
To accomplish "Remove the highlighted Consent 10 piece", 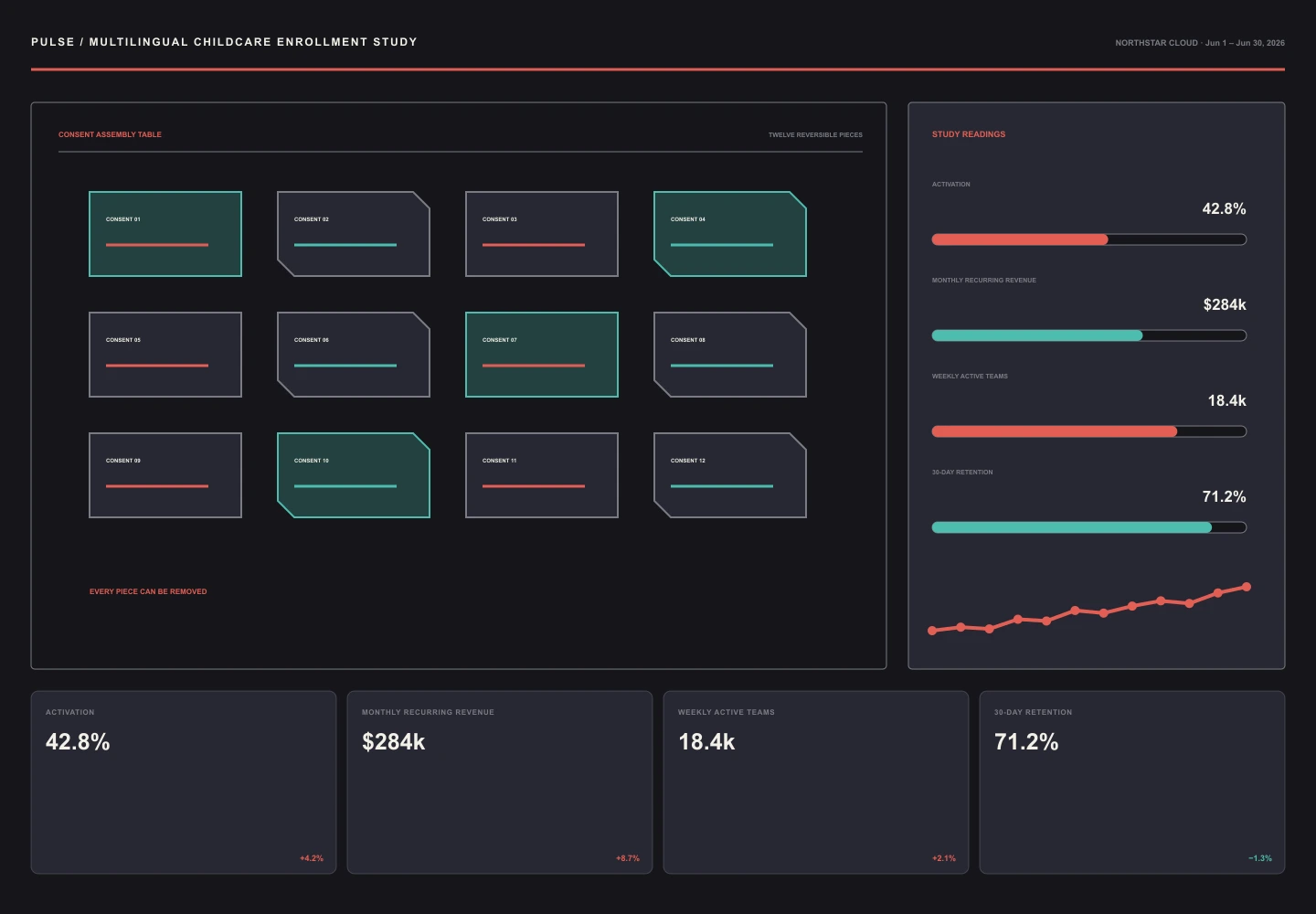I will tap(354, 475).
